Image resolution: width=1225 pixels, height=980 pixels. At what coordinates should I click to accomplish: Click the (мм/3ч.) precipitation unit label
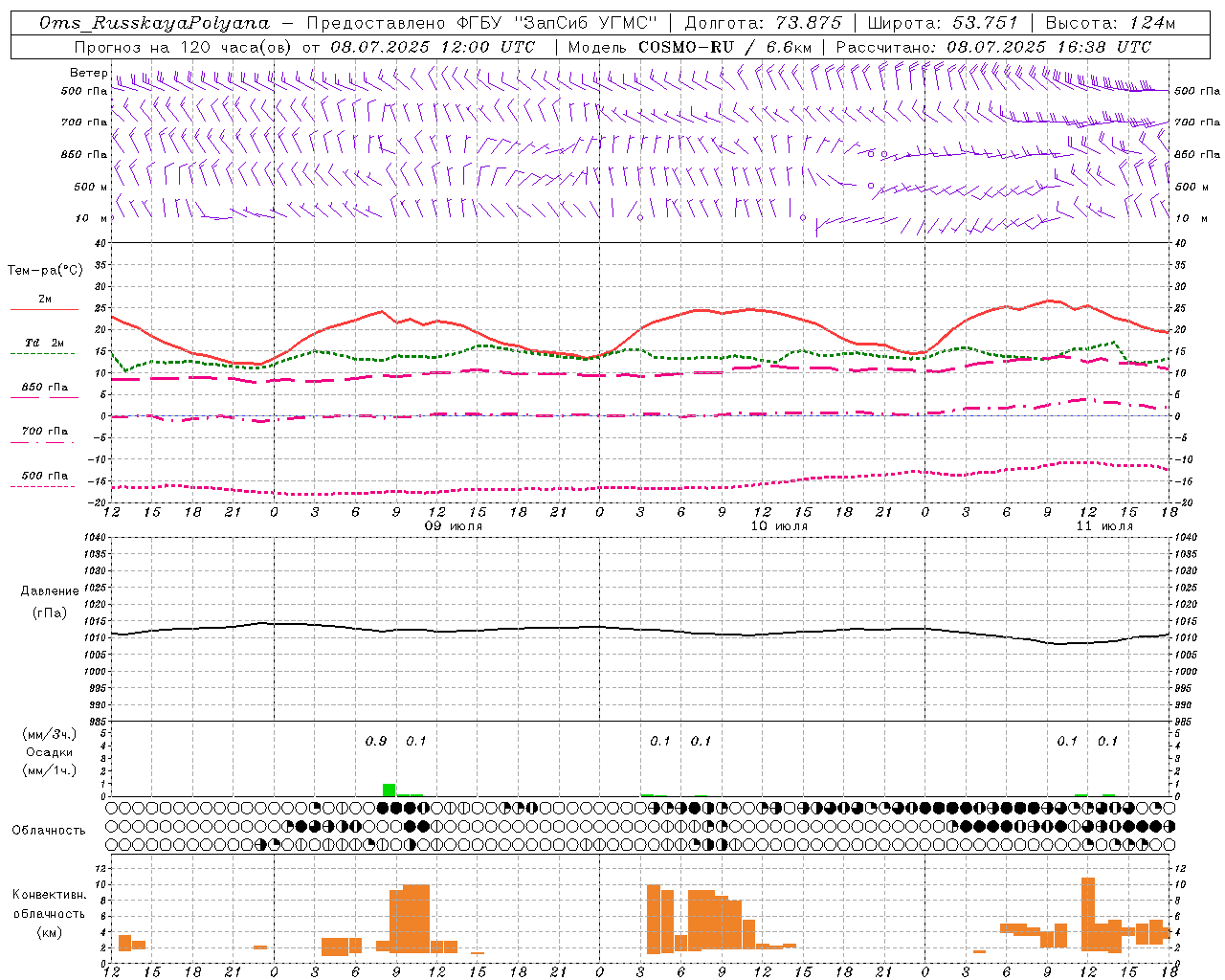[x=50, y=734]
